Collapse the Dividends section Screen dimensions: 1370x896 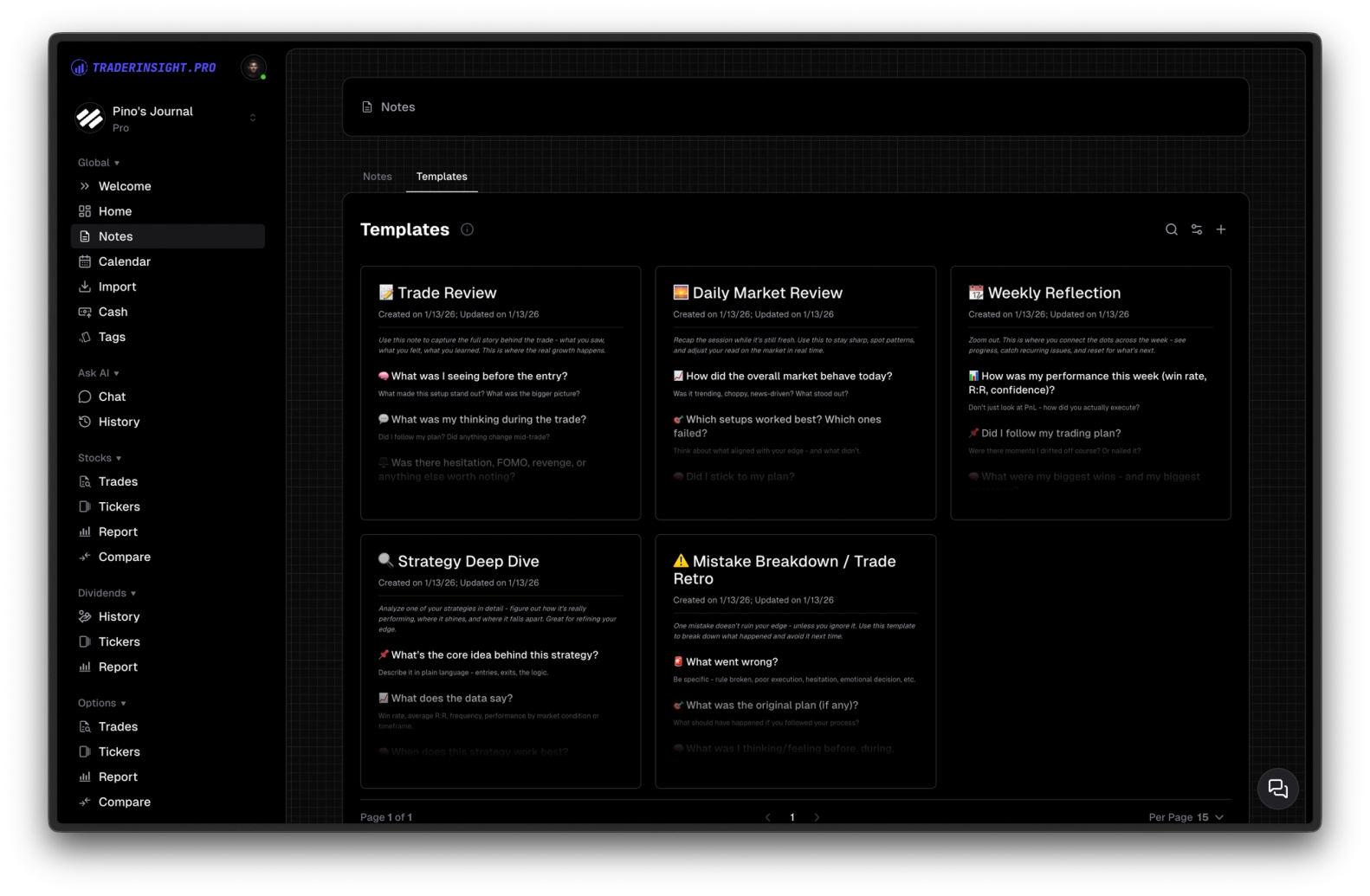[107, 593]
